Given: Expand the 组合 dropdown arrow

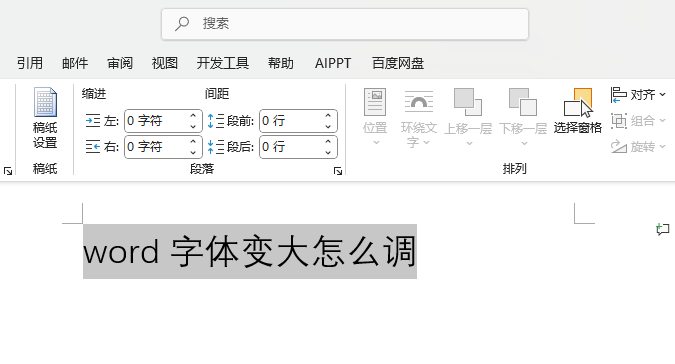Looking at the screenshot, I should [663, 120].
